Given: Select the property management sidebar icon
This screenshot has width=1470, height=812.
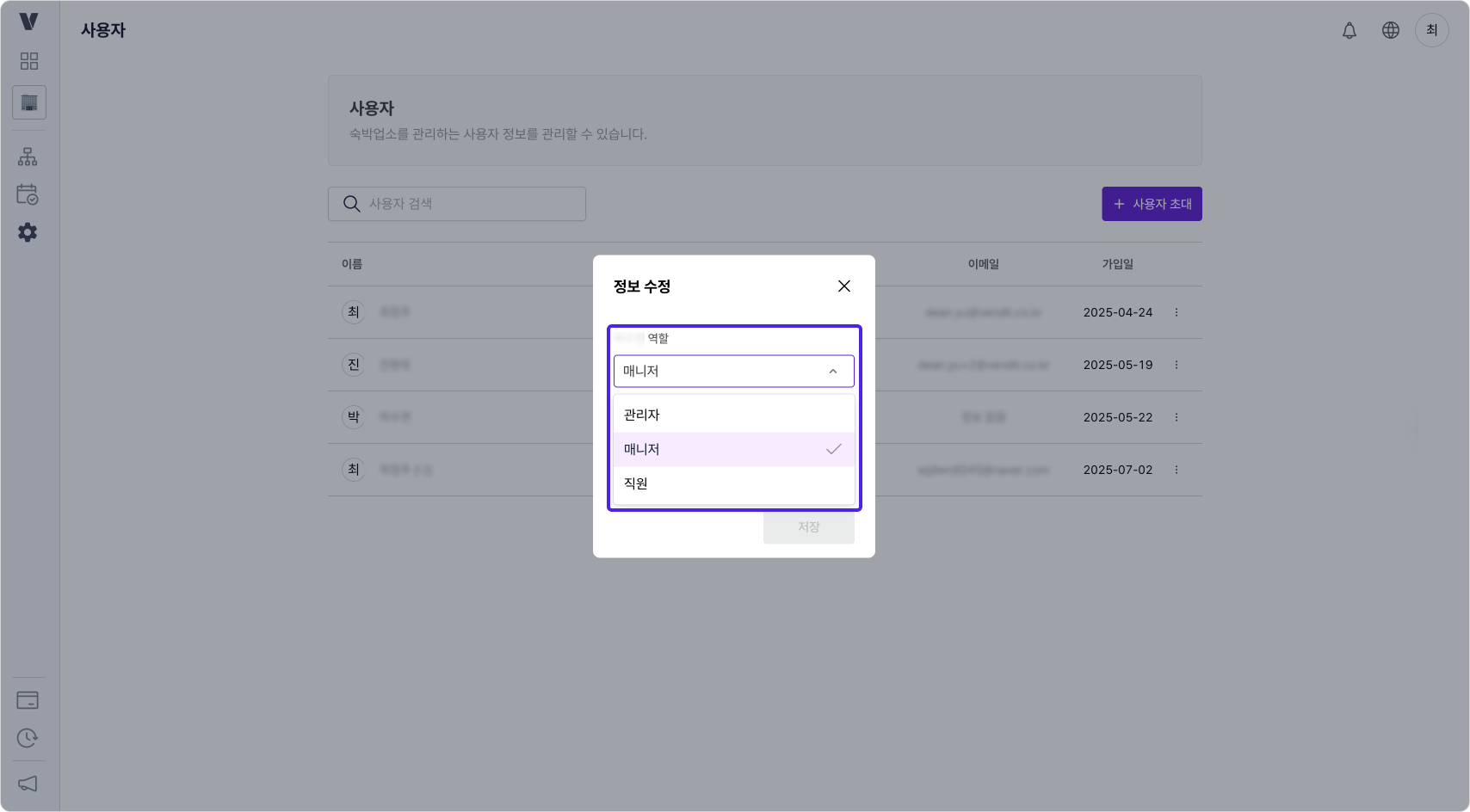Looking at the screenshot, I should click(x=28, y=102).
